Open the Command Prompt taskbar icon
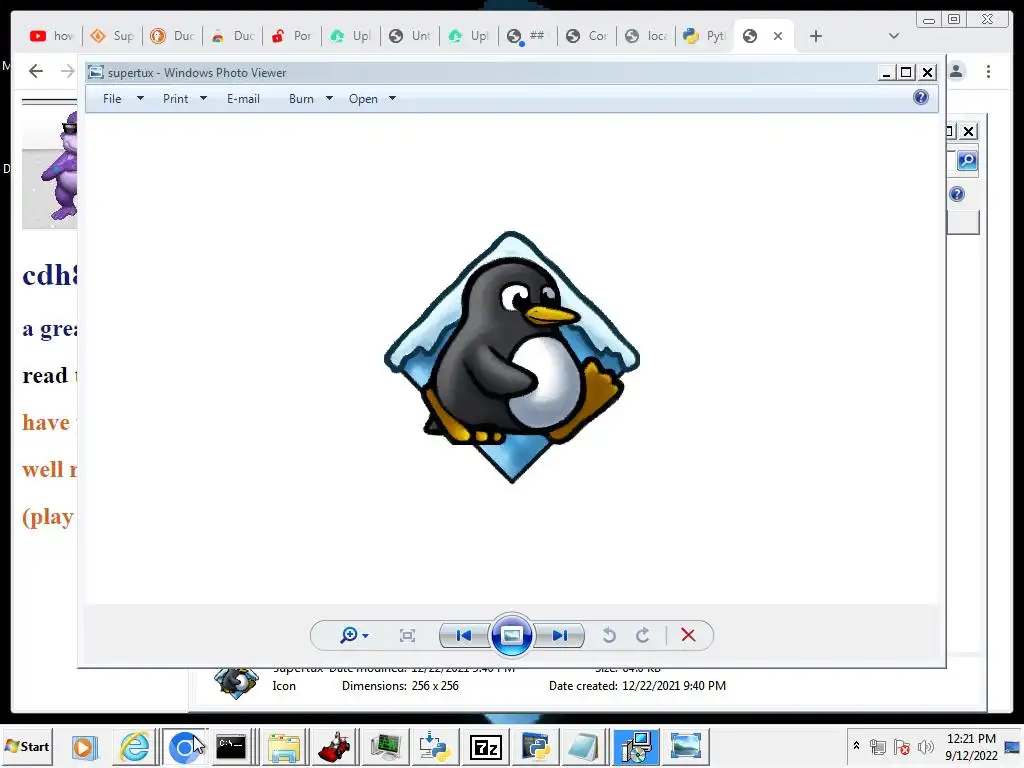1024x768 pixels. [x=231, y=746]
